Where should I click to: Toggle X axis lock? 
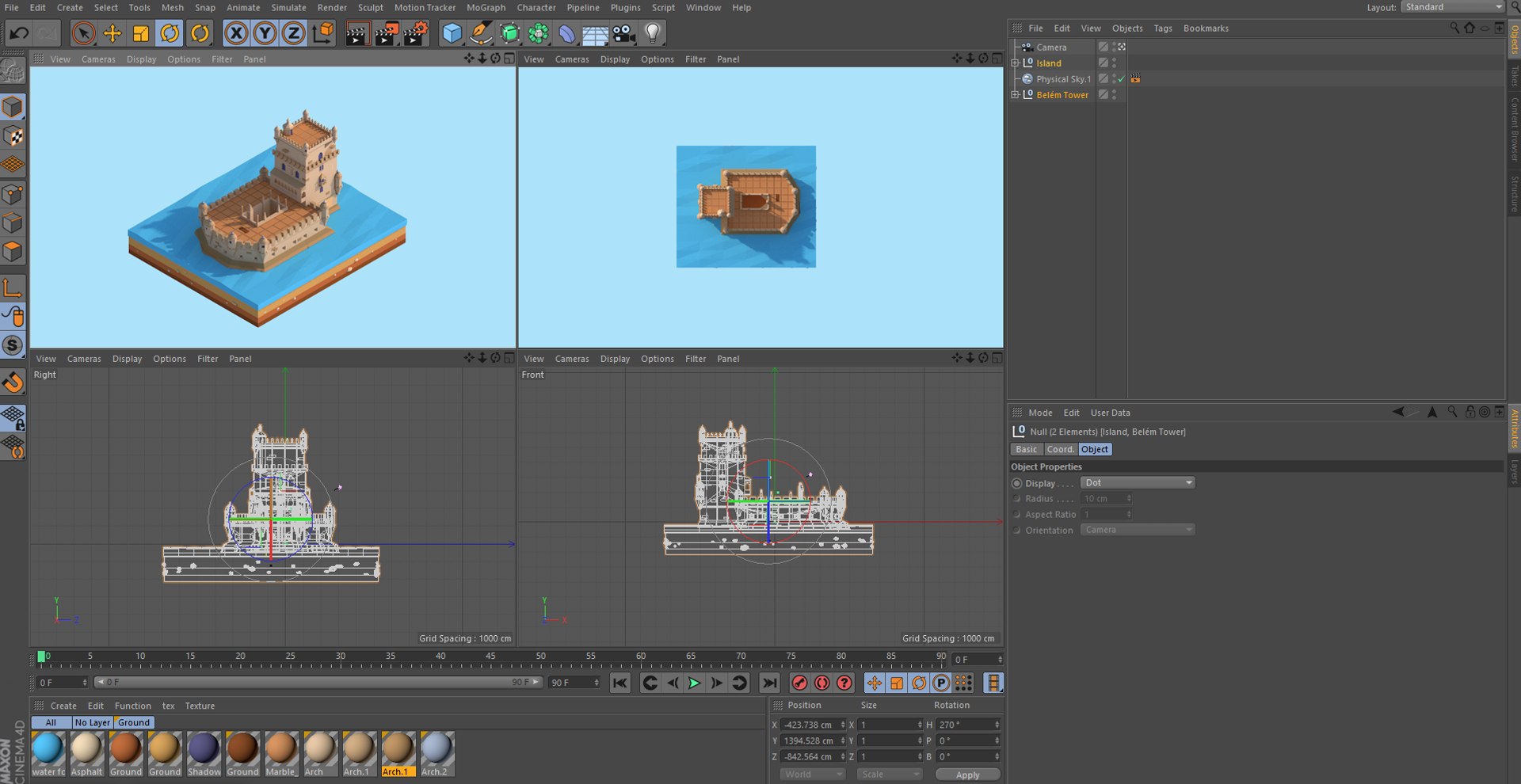coord(236,33)
